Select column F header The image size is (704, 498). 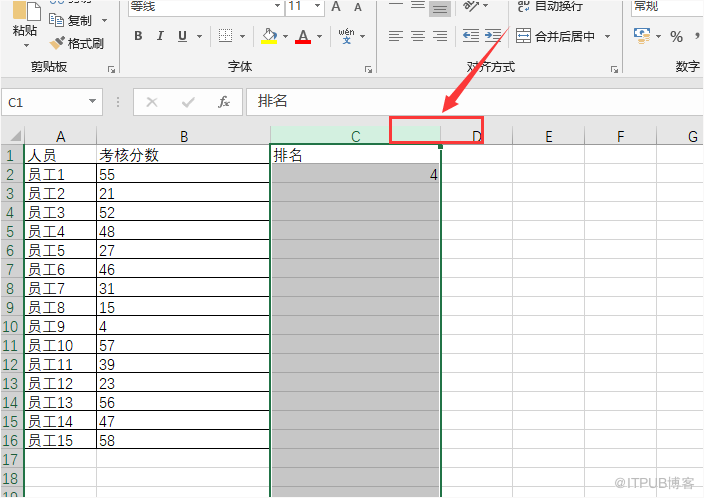620,136
